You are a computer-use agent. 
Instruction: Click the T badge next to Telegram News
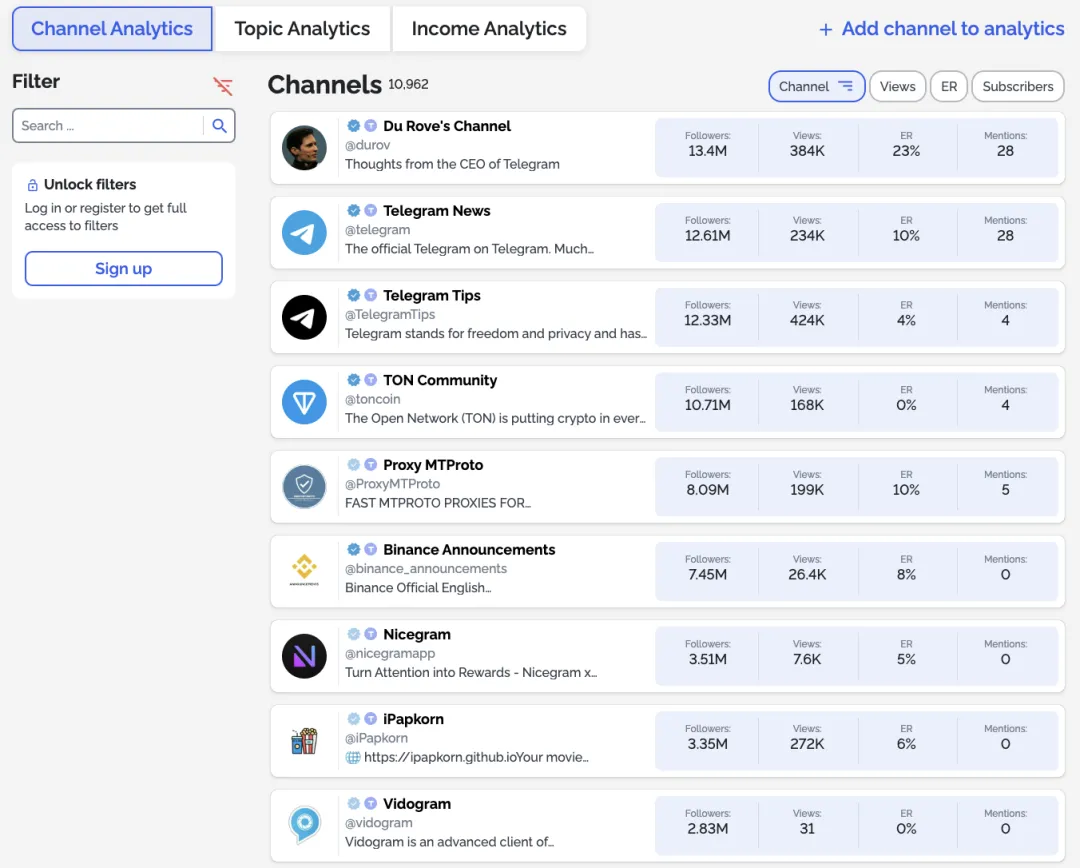tap(371, 210)
